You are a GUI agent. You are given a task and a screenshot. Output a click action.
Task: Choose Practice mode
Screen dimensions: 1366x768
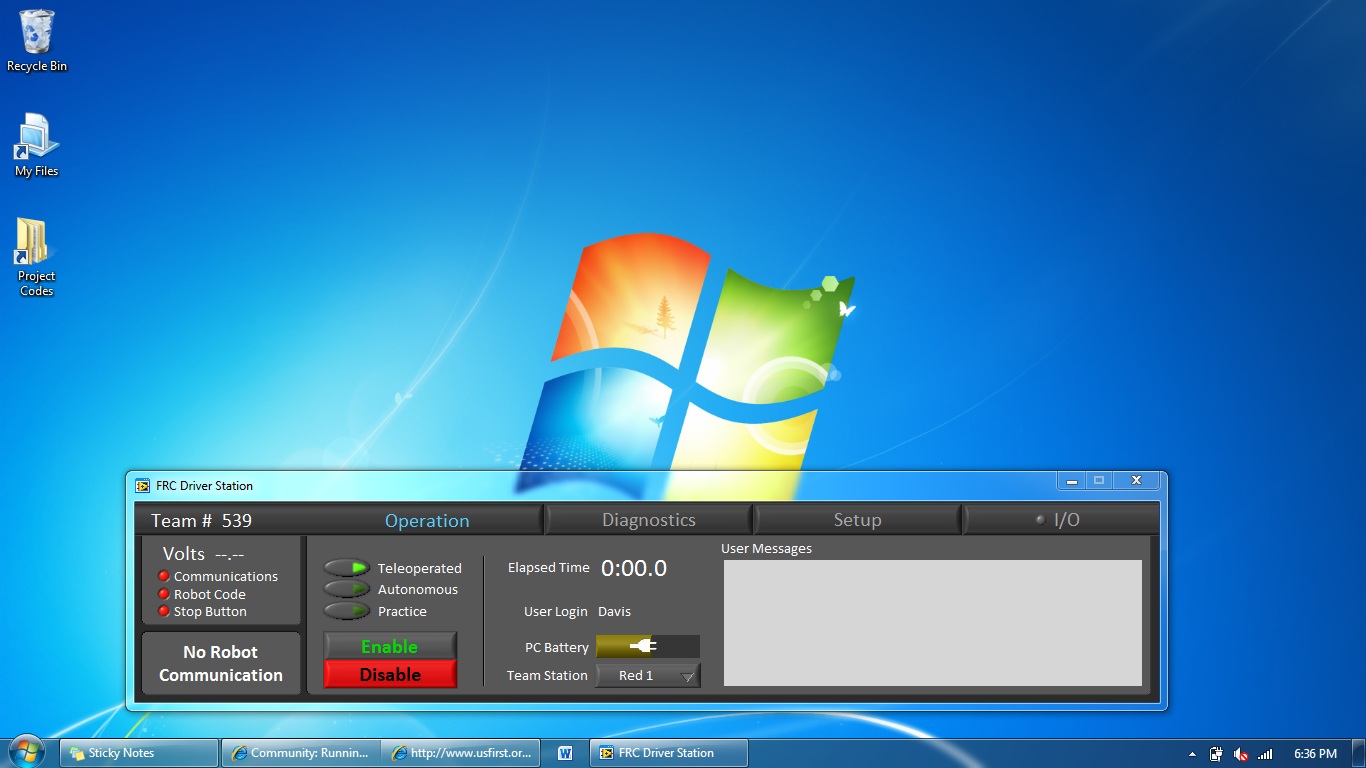point(347,611)
